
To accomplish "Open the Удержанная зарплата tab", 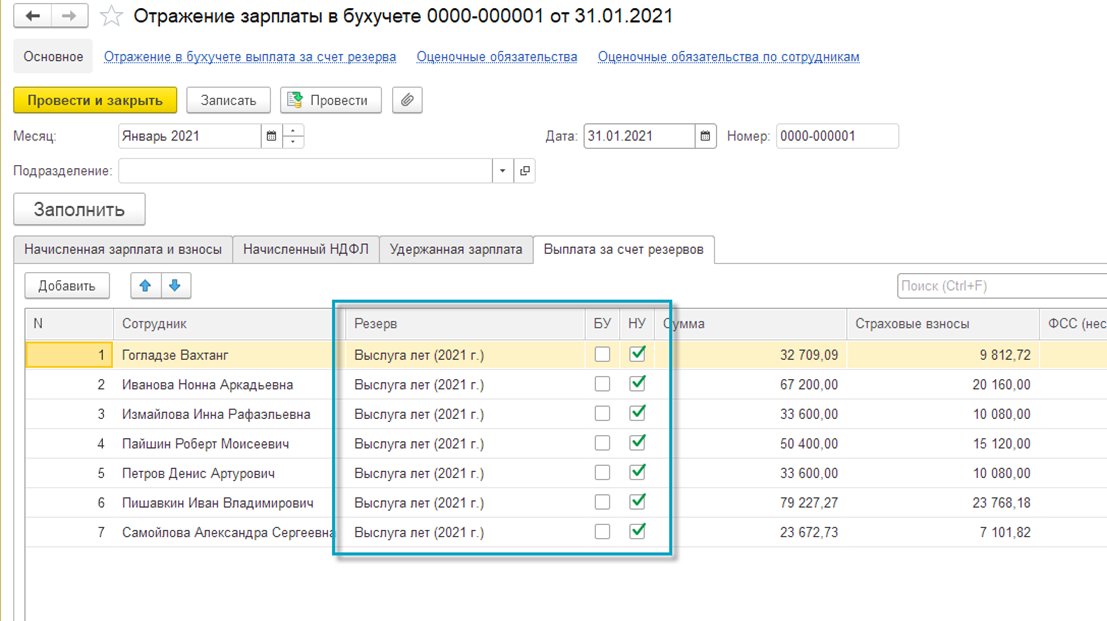I will click(456, 249).
